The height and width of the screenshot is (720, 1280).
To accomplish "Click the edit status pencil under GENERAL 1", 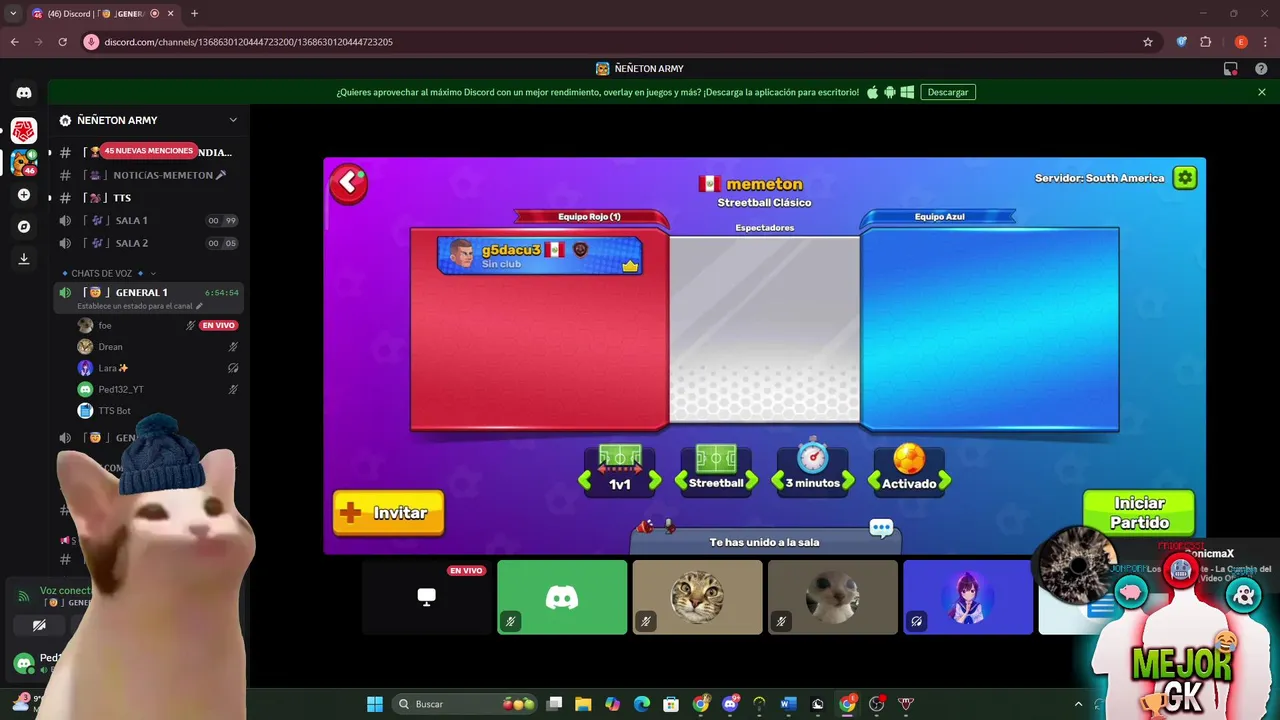I will pyautogui.click(x=199, y=306).
